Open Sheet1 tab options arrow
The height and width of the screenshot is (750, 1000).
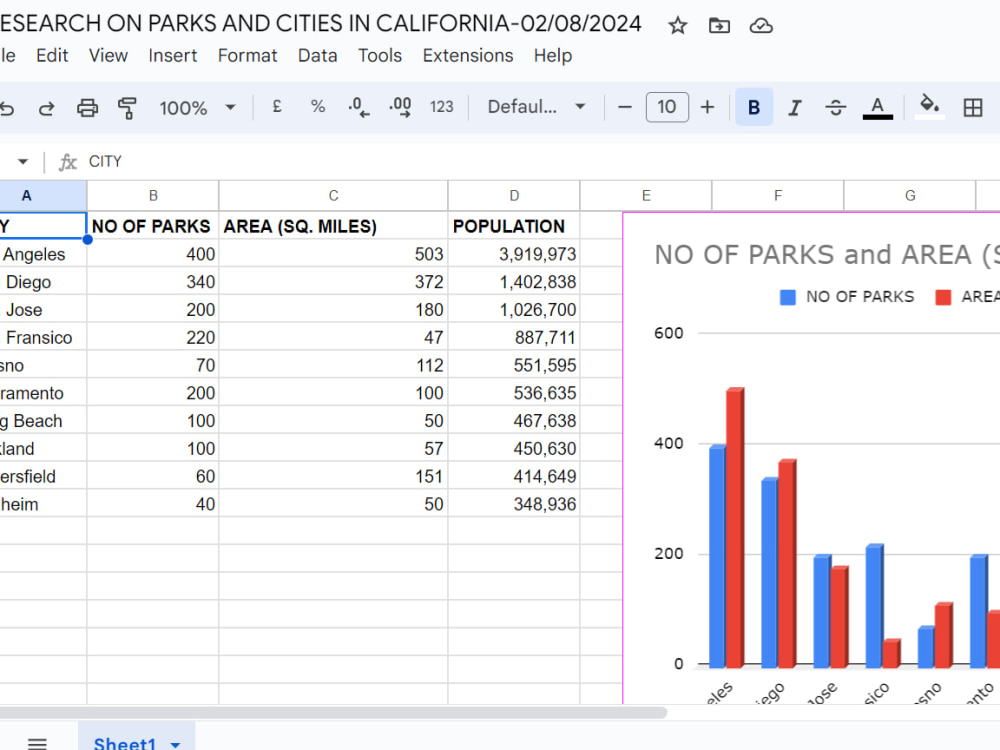175,744
